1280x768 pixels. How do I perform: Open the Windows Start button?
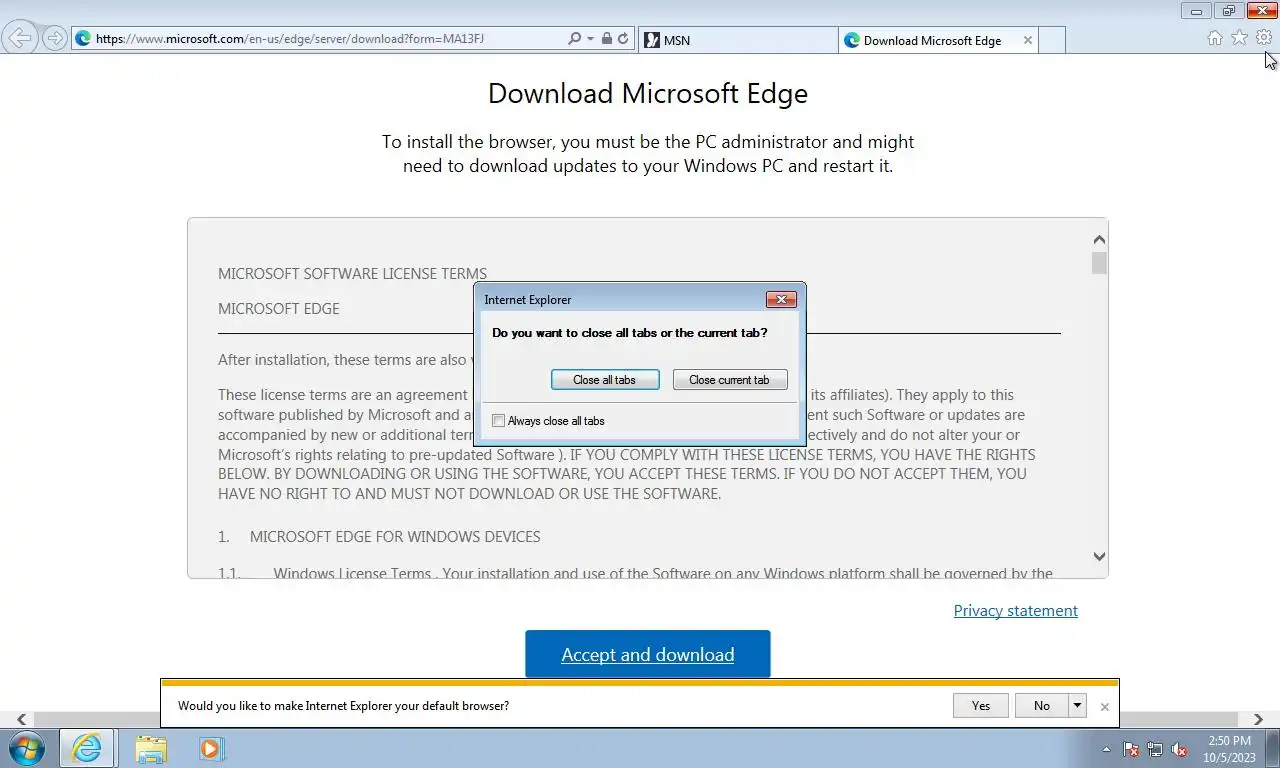[x=27, y=748]
